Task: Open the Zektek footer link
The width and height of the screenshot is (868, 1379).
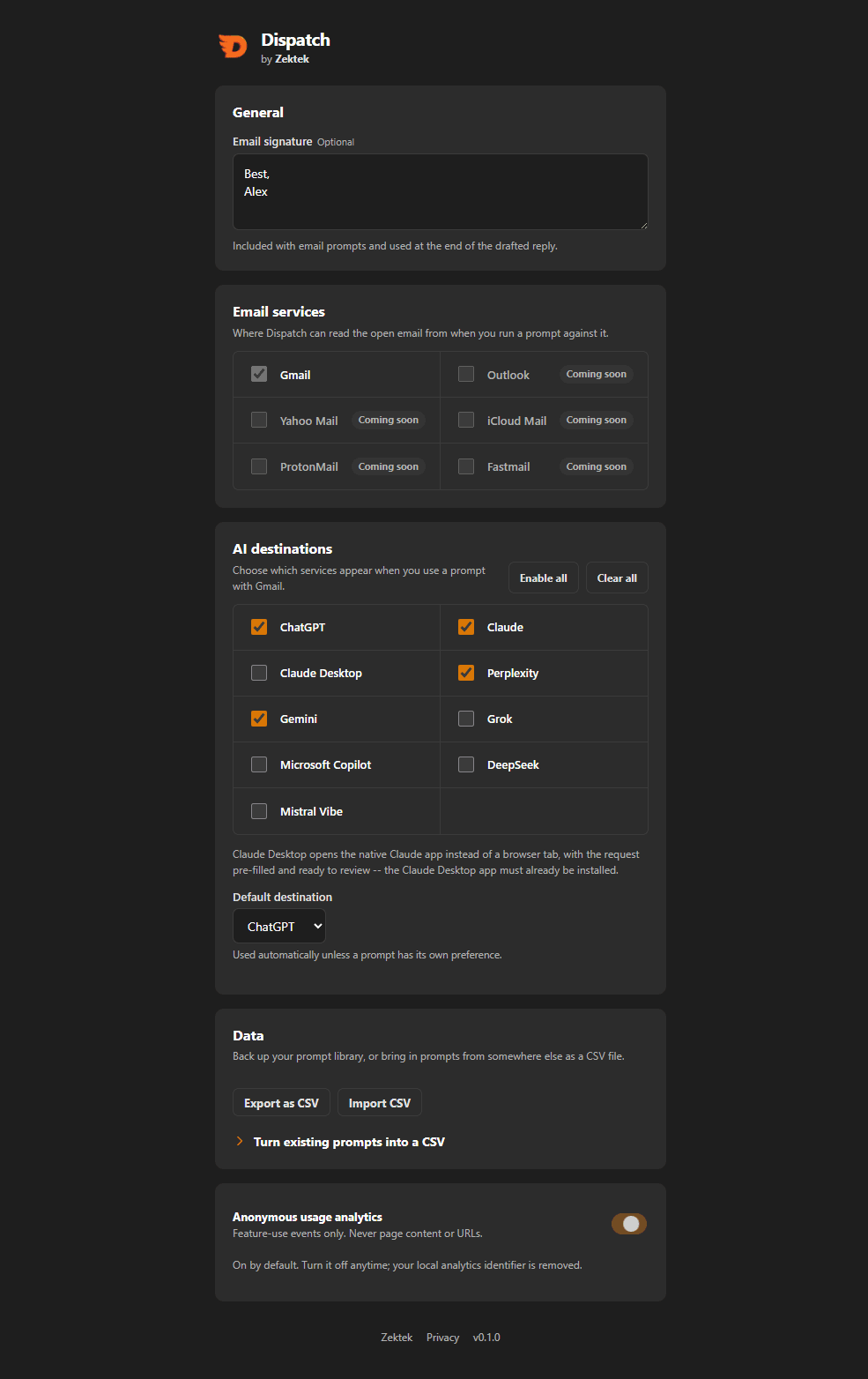Action: click(397, 1338)
